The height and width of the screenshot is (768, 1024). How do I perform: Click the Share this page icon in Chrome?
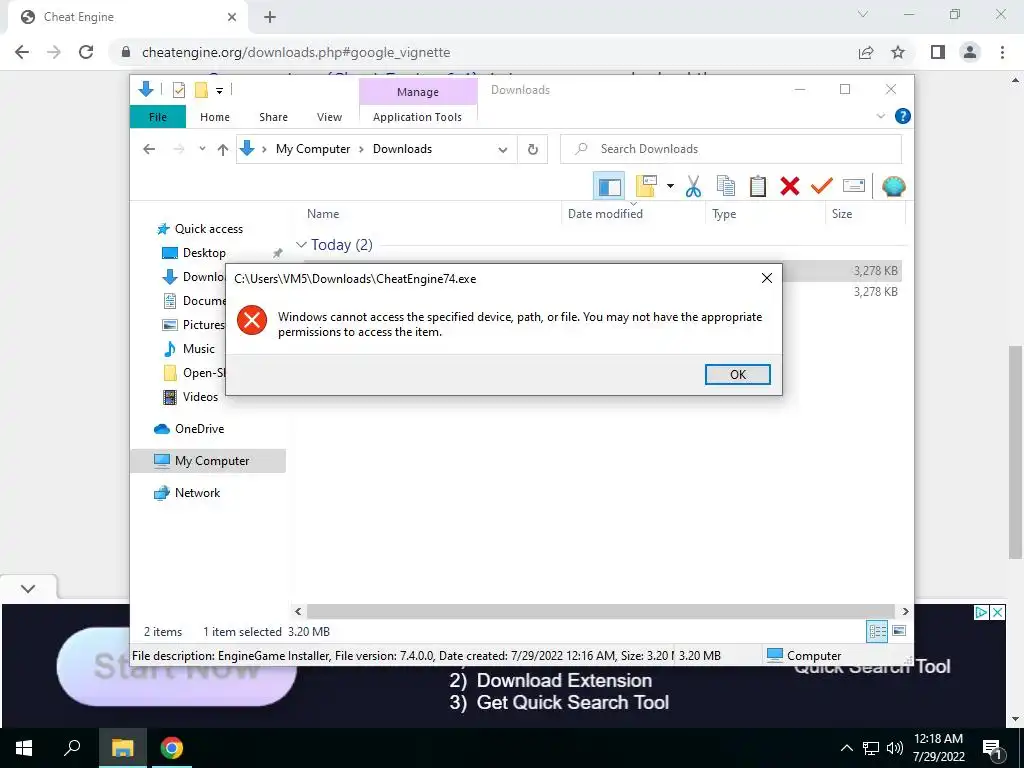pos(866,52)
